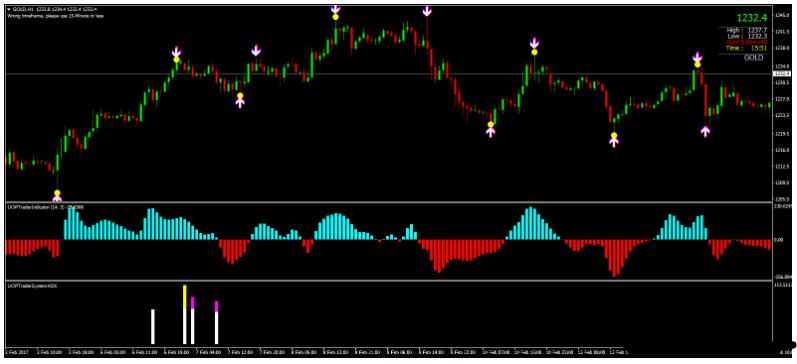Select the sell arrow above 10 Feb 15:00
Viewport: 797px width, 364px height.
(534, 43)
